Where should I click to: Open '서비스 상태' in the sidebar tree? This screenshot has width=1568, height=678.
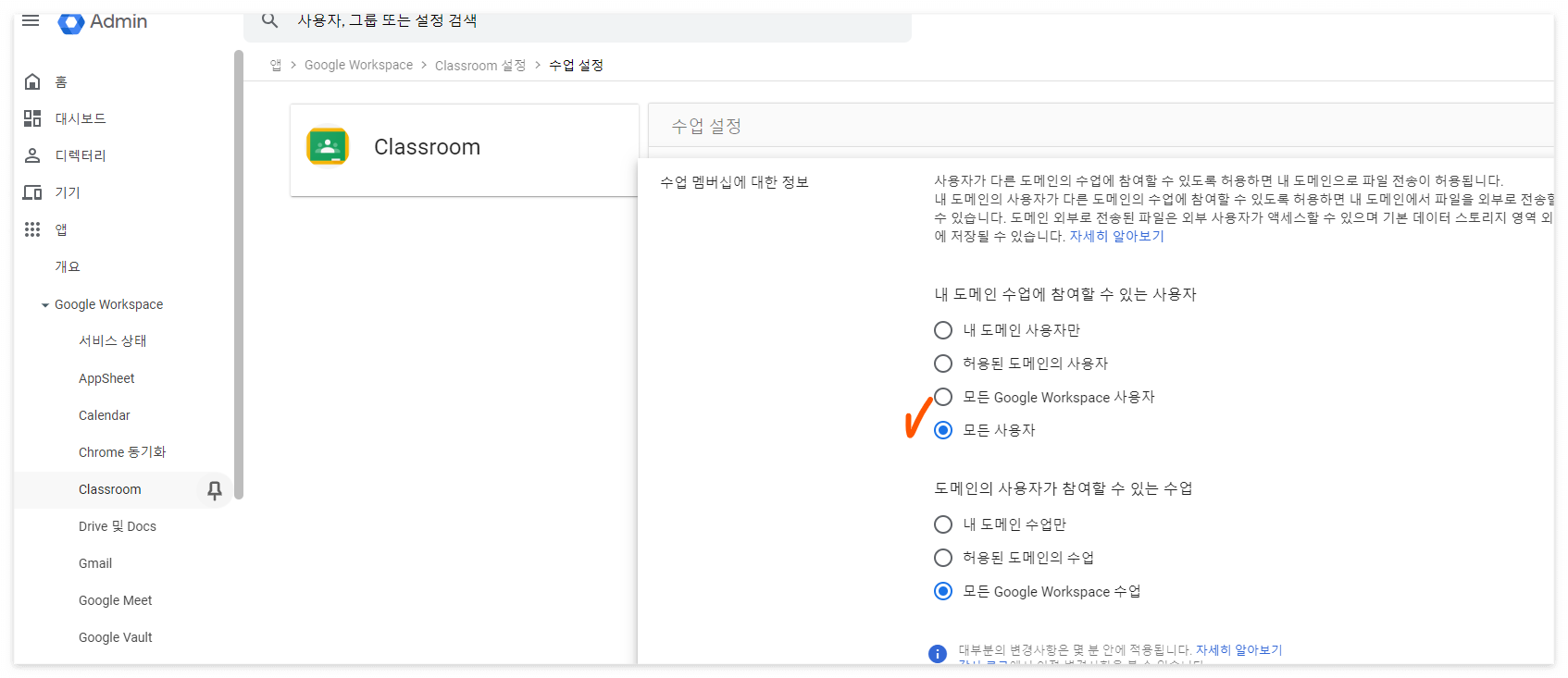pyautogui.click(x=113, y=340)
